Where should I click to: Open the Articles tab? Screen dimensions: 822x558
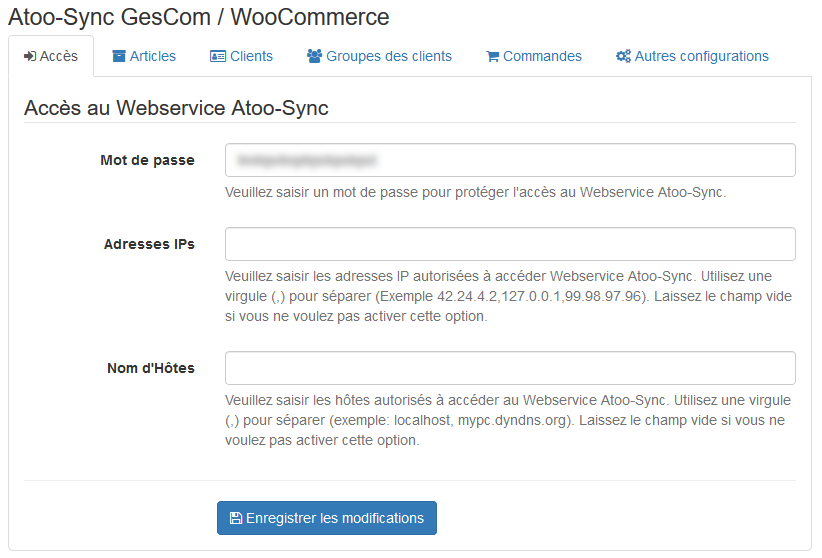[x=144, y=56]
